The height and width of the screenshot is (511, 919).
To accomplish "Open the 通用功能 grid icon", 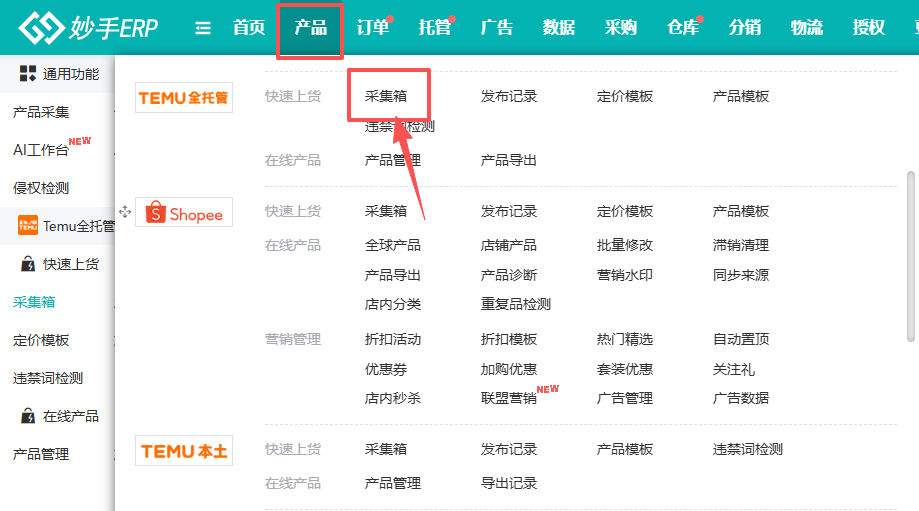I will [x=28, y=74].
